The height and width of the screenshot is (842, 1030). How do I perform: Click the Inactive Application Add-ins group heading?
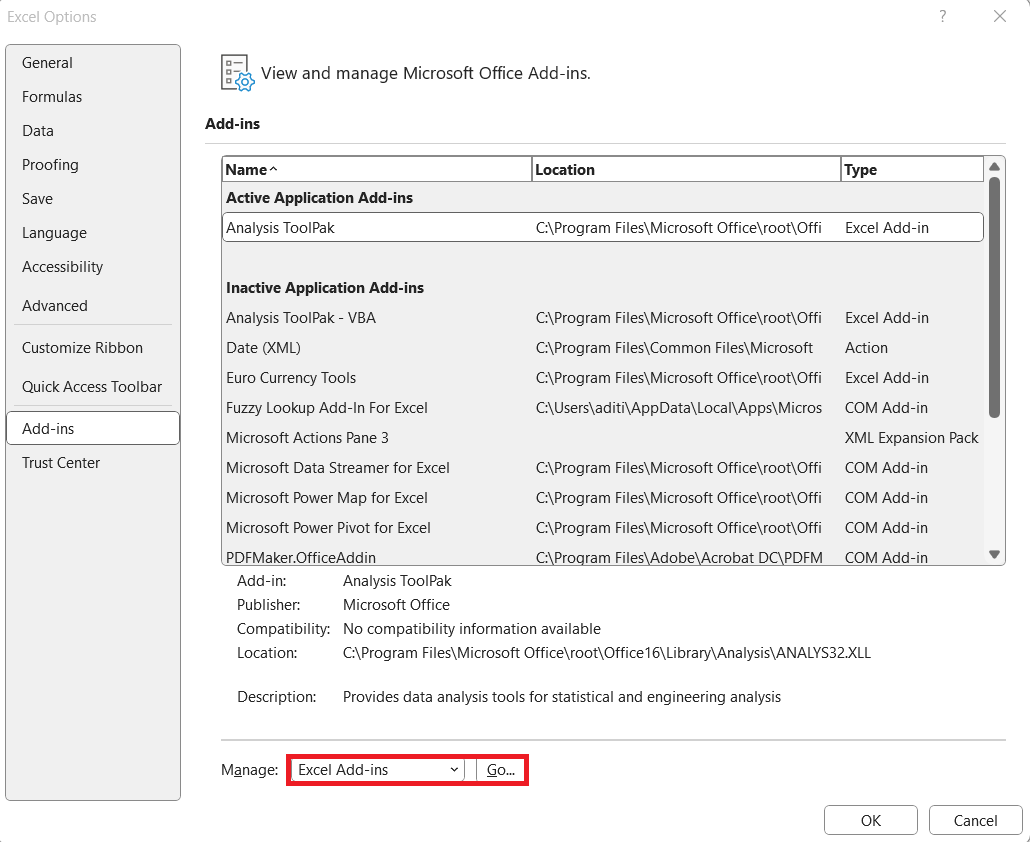click(325, 288)
